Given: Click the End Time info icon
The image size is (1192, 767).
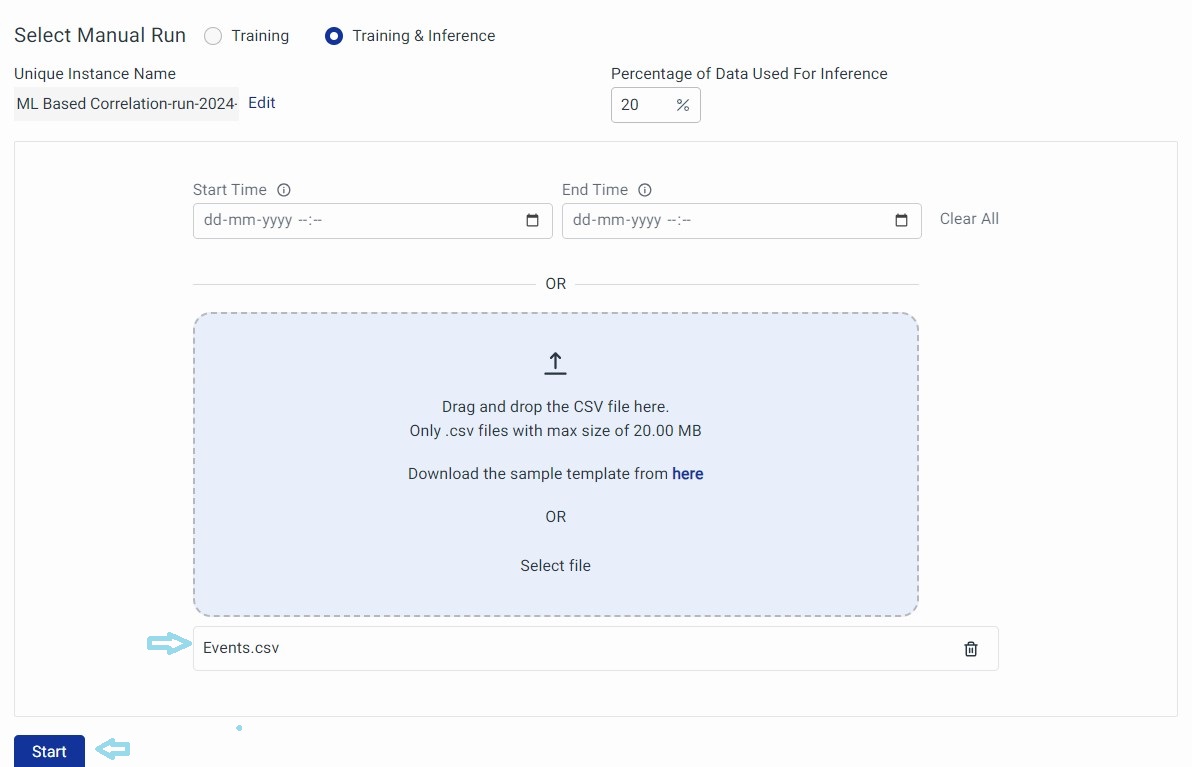Looking at the screenshot, I should pyautogui.click(x=645, y=190).
